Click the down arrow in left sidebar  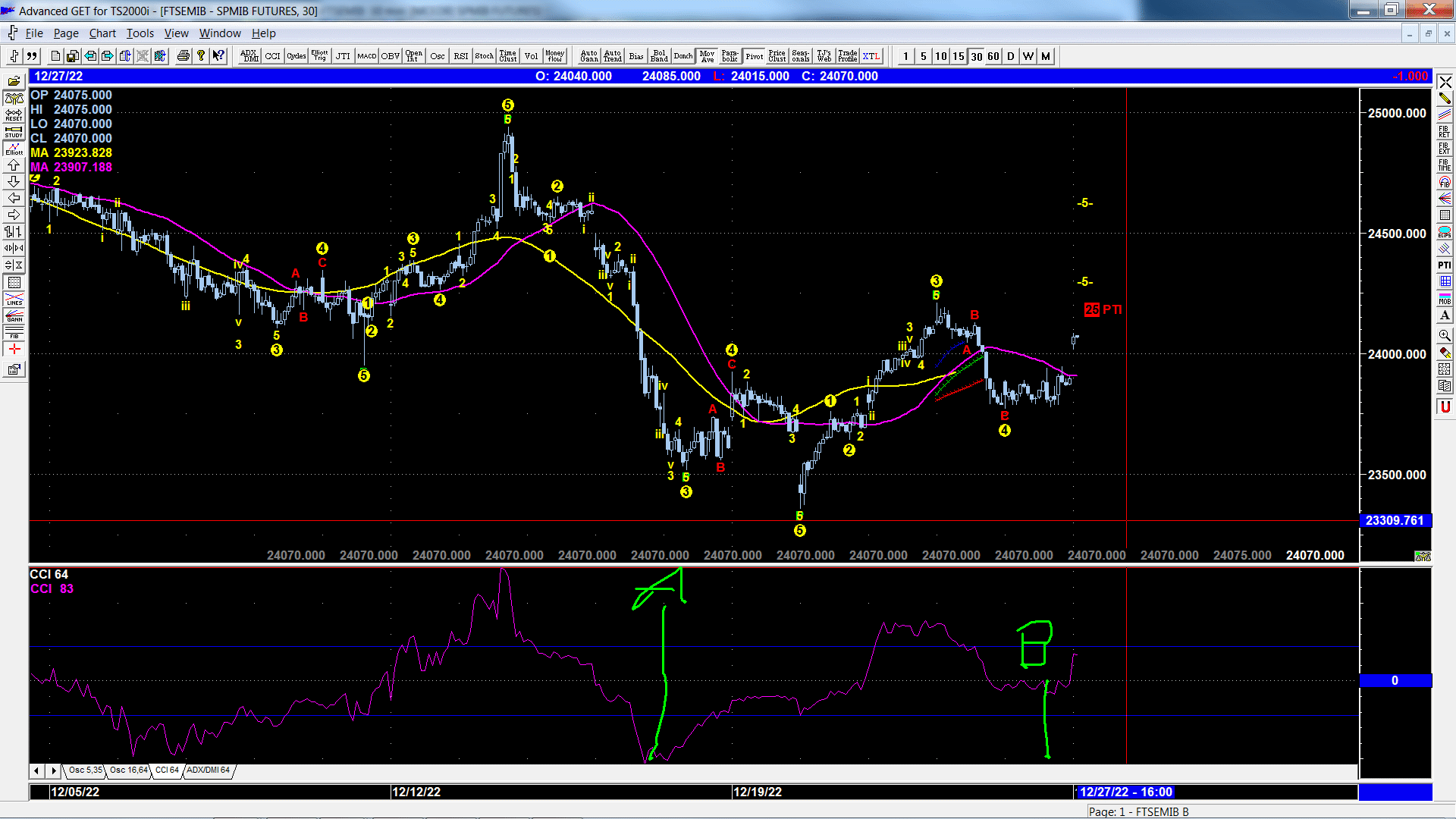(14, 181)
